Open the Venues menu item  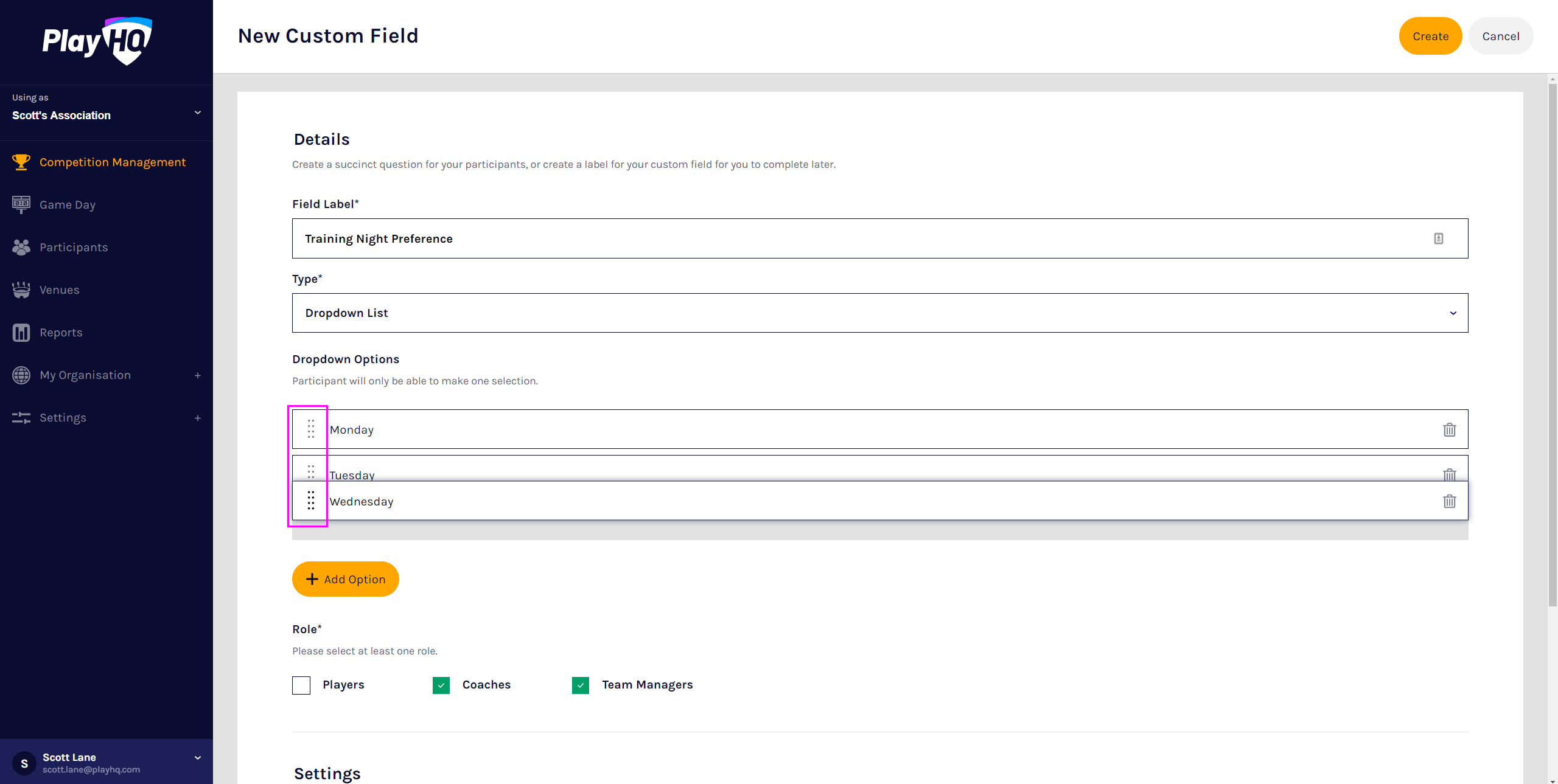[x=59, y=290]
